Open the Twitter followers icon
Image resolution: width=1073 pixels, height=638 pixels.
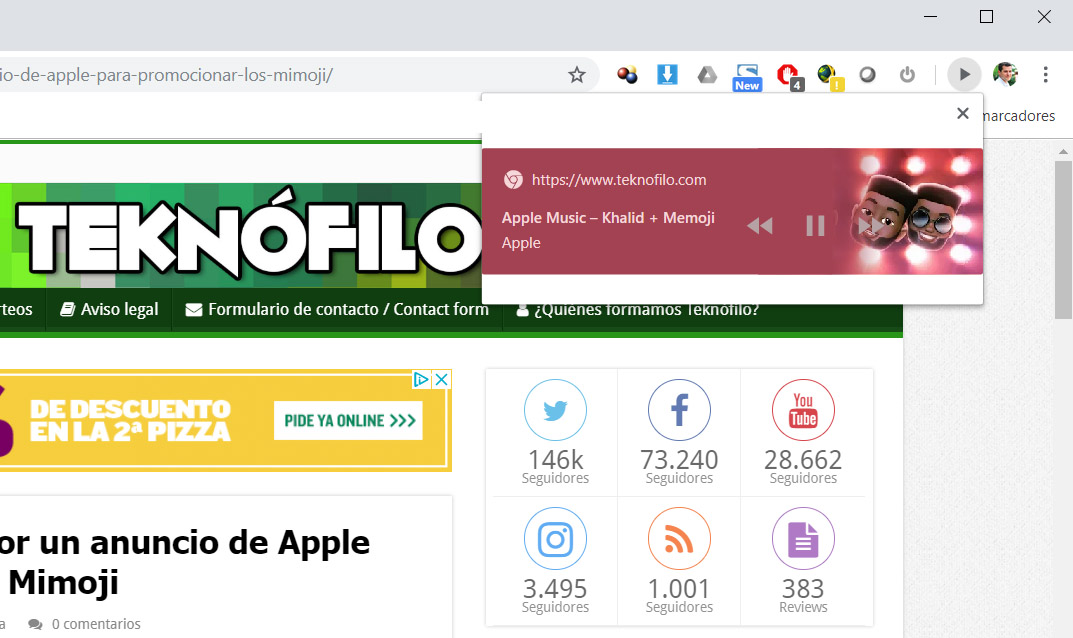click(555, 410)
